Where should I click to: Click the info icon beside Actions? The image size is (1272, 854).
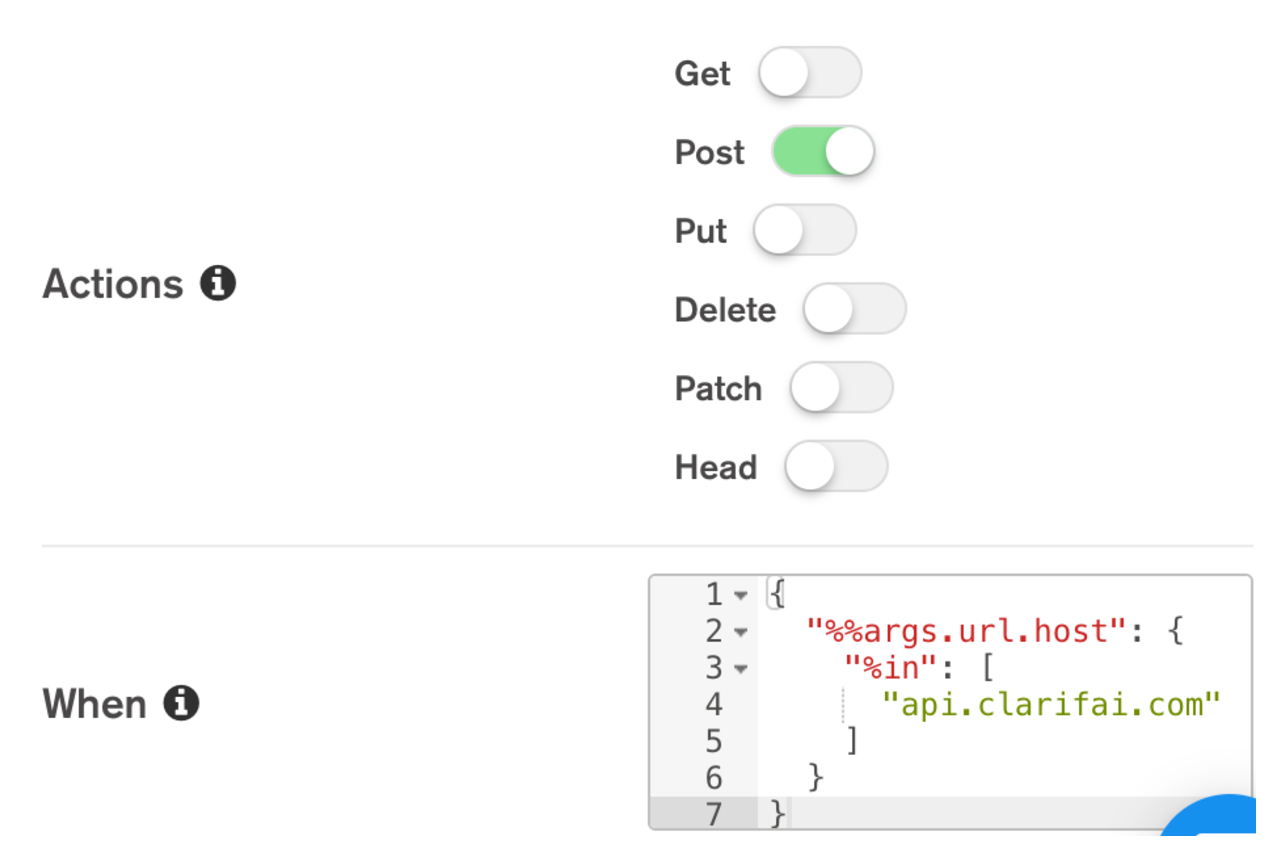click(218, 284)
